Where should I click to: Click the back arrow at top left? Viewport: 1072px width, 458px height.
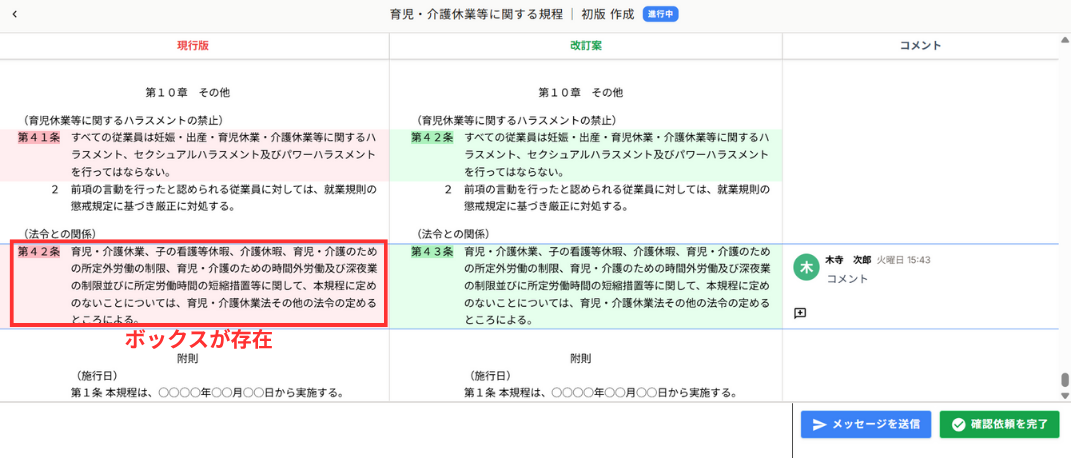(14, 15)
